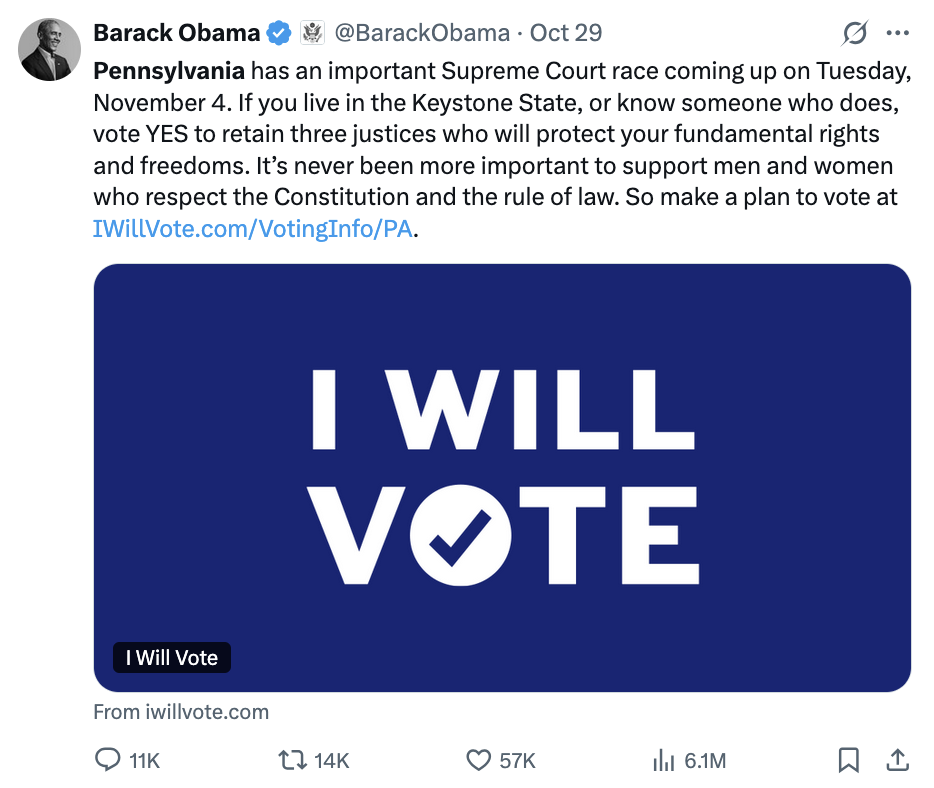The width and height of the screenshot is (934, 788).
Task: Open the share icon to share the post
Action: click(896, 761)
